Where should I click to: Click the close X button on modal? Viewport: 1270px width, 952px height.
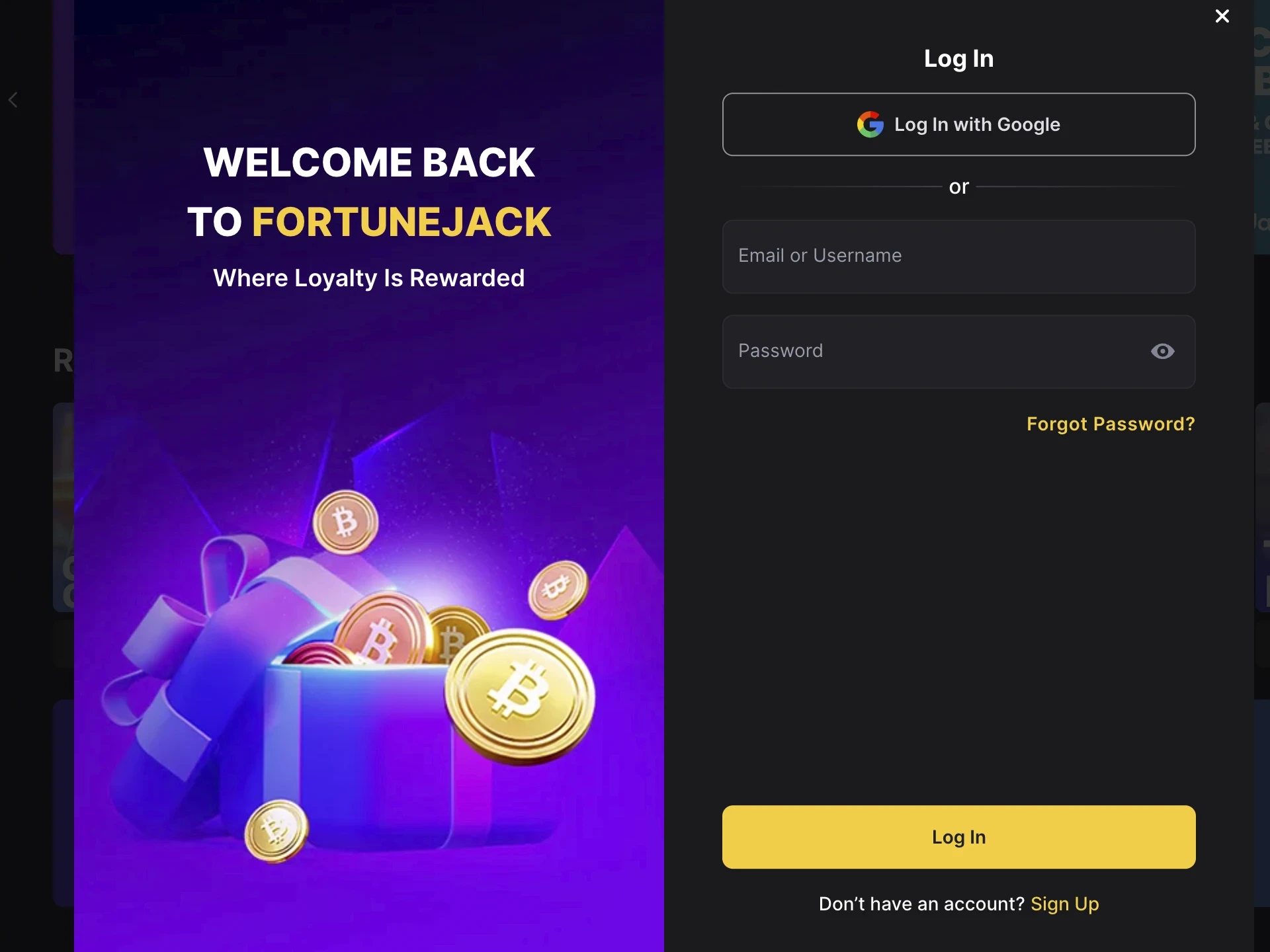coord(1222,16)
